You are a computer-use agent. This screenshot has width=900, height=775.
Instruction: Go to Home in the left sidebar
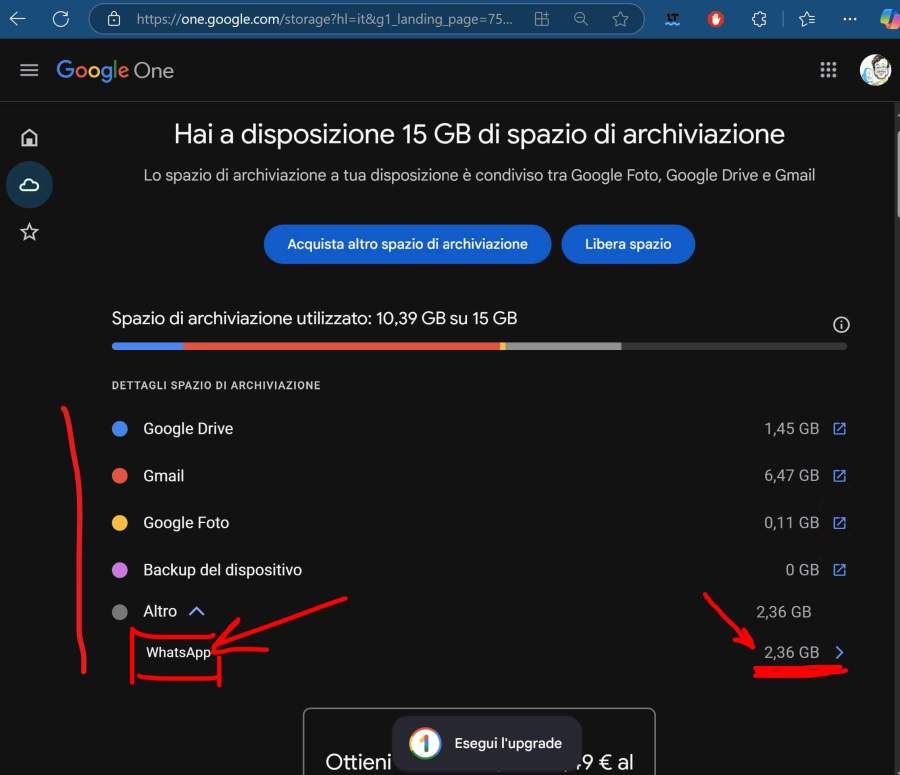[29, 138]
